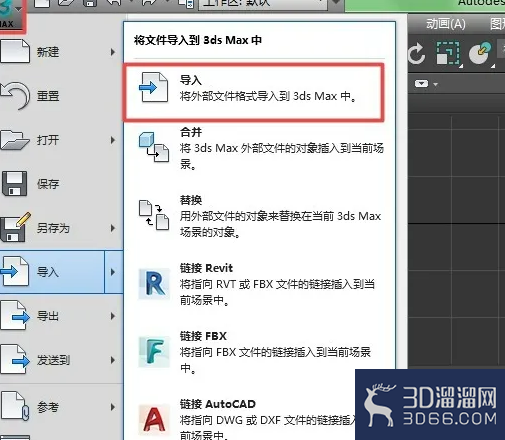Open the 动画(A) menu

click(x=446, y=24)
